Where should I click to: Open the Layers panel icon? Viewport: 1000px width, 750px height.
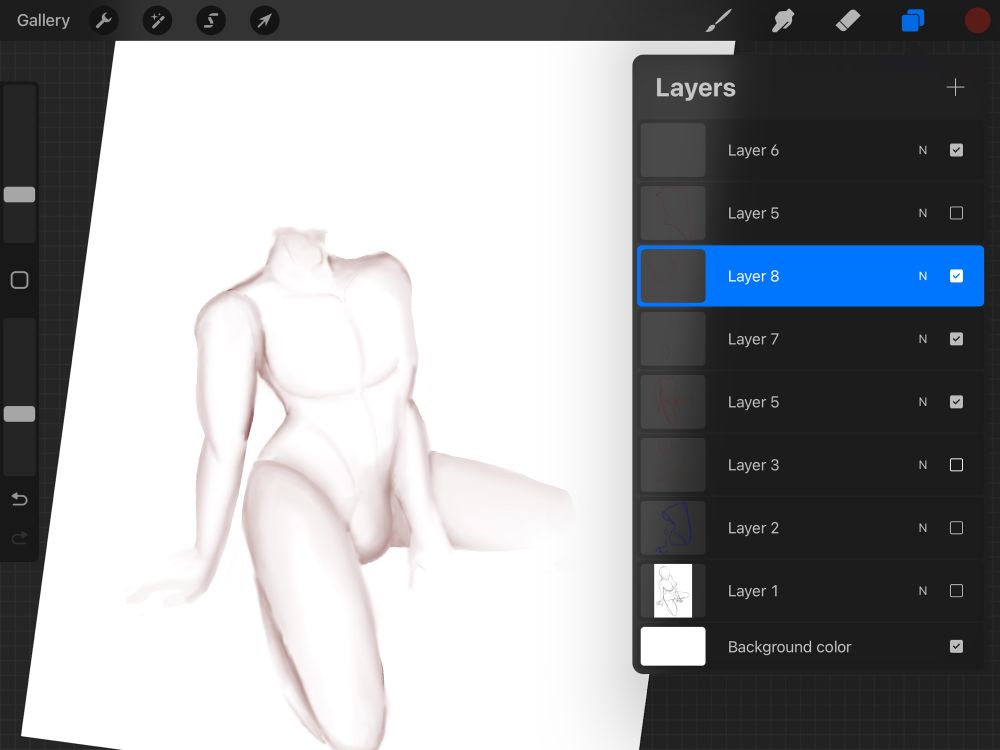[x=912, y=20]
